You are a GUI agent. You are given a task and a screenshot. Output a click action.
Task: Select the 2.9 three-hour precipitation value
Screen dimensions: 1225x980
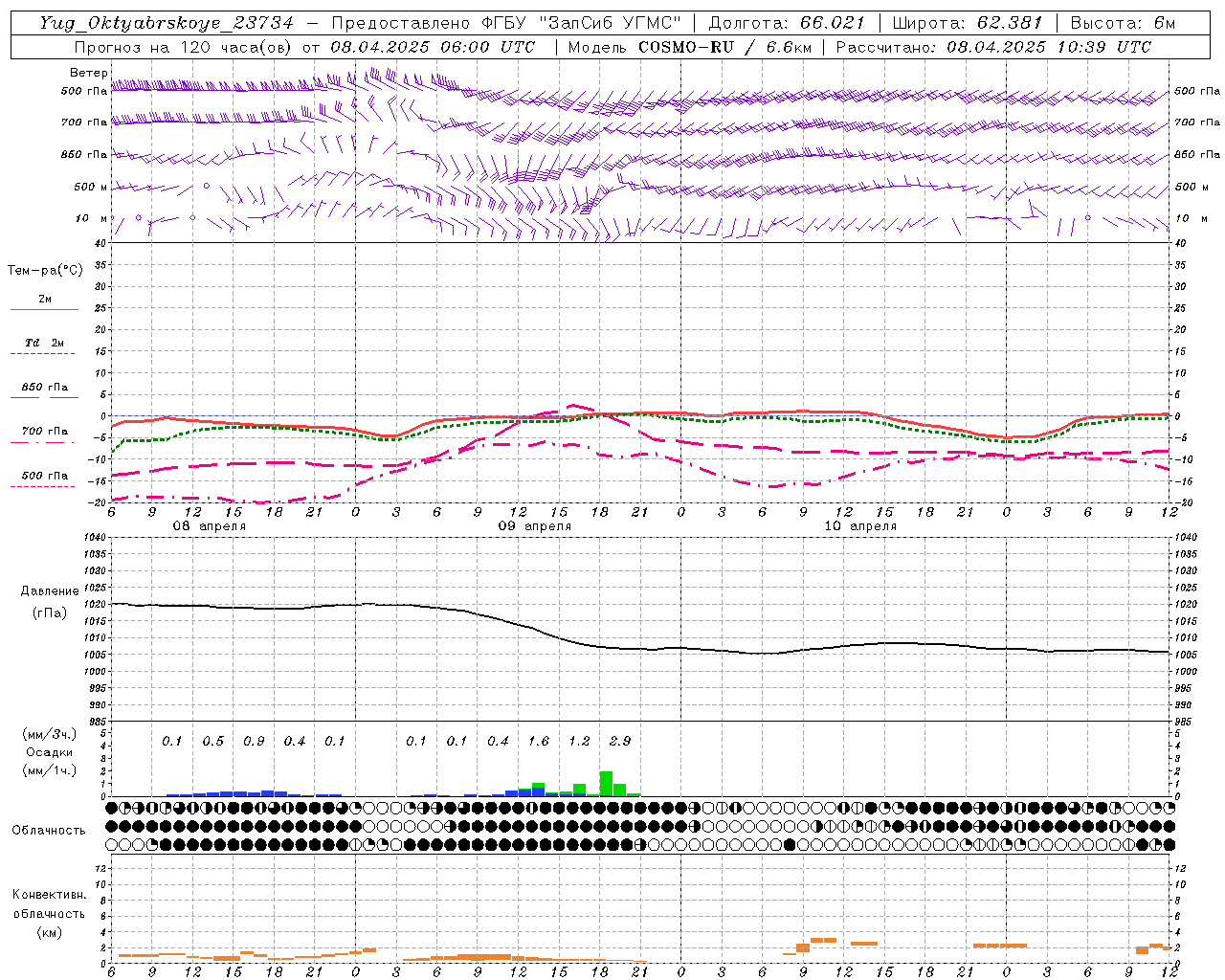click(x=620, y=742)
